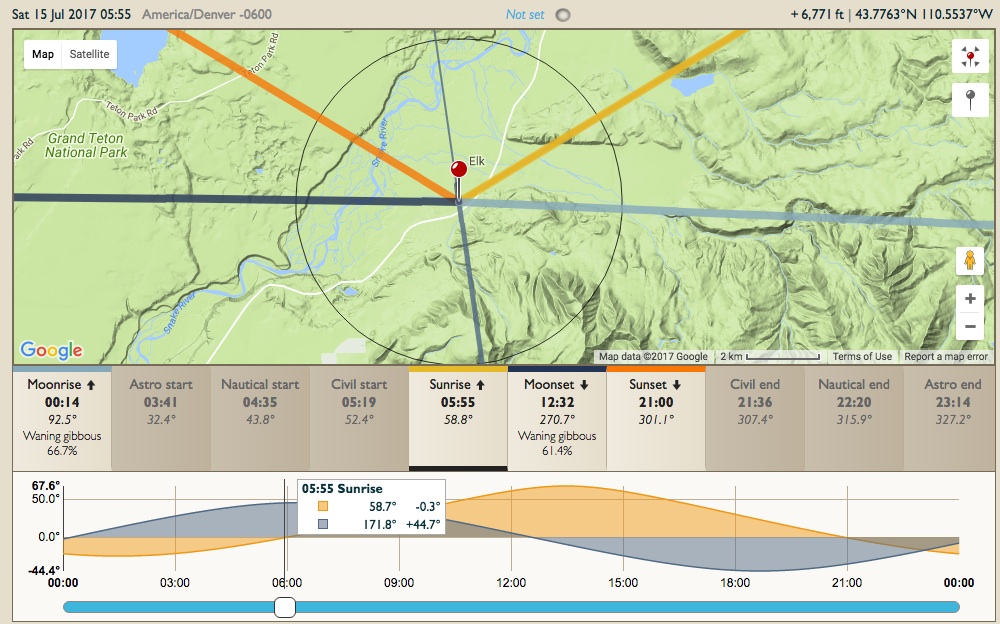This screenshot has height=624, width=1000.
Task: Select the Street View pegman icon
Action: 969,260
